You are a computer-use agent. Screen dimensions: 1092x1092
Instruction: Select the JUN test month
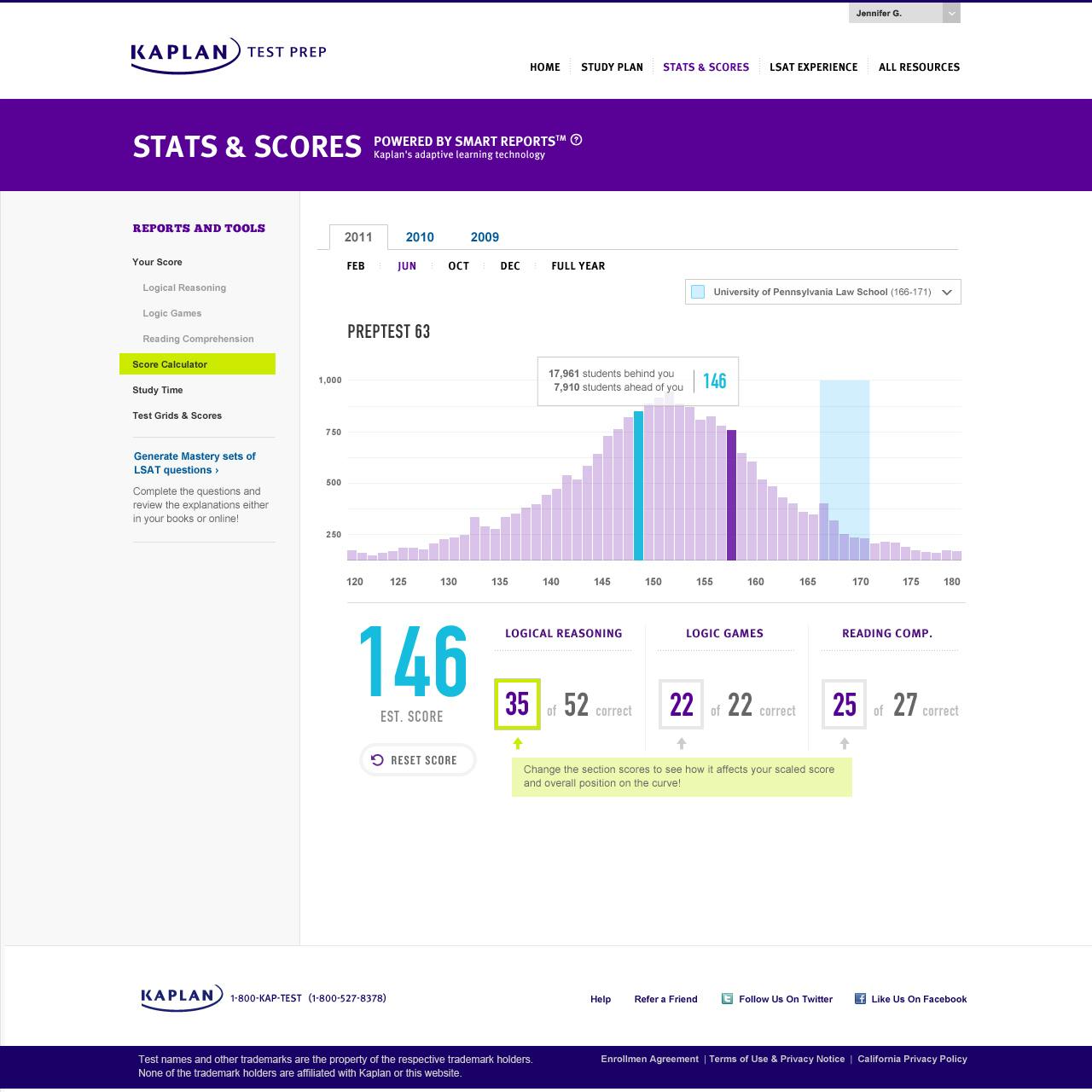pyautogui.click(x=407, y=266)
